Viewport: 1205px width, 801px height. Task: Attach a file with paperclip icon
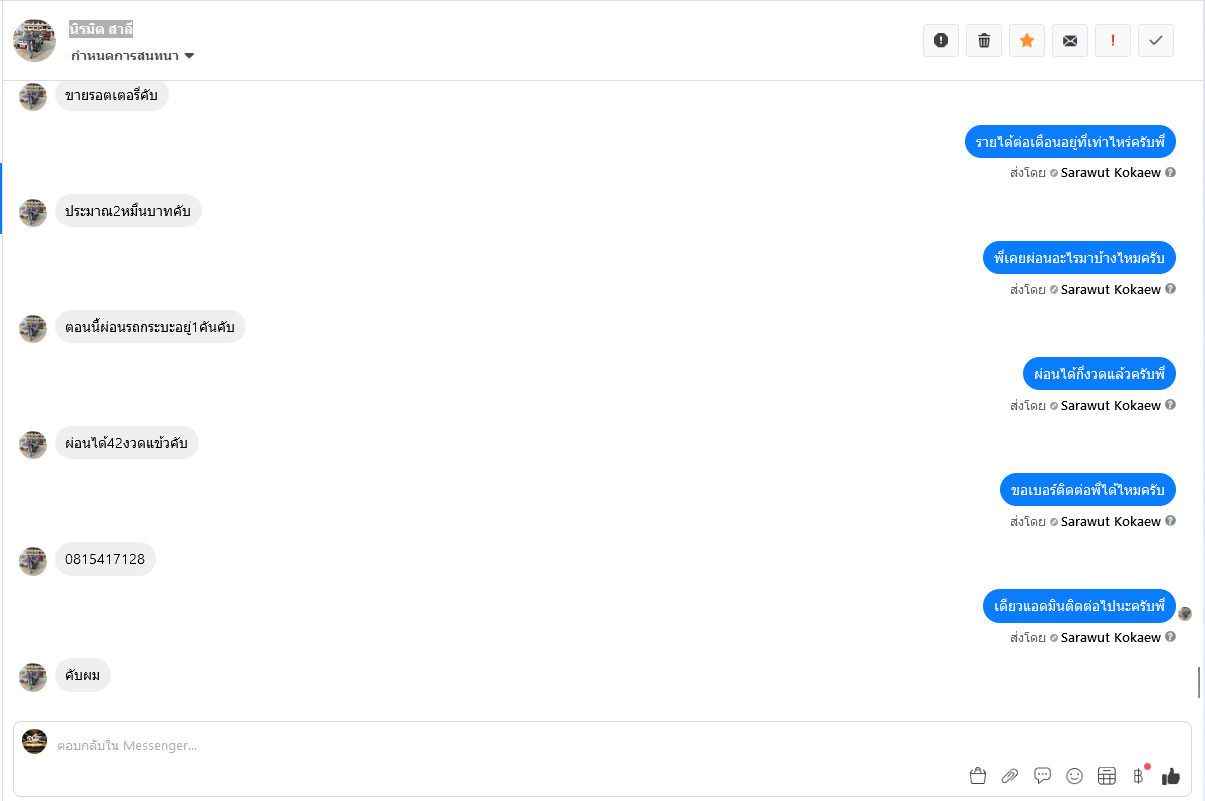tap(1010, 776)
